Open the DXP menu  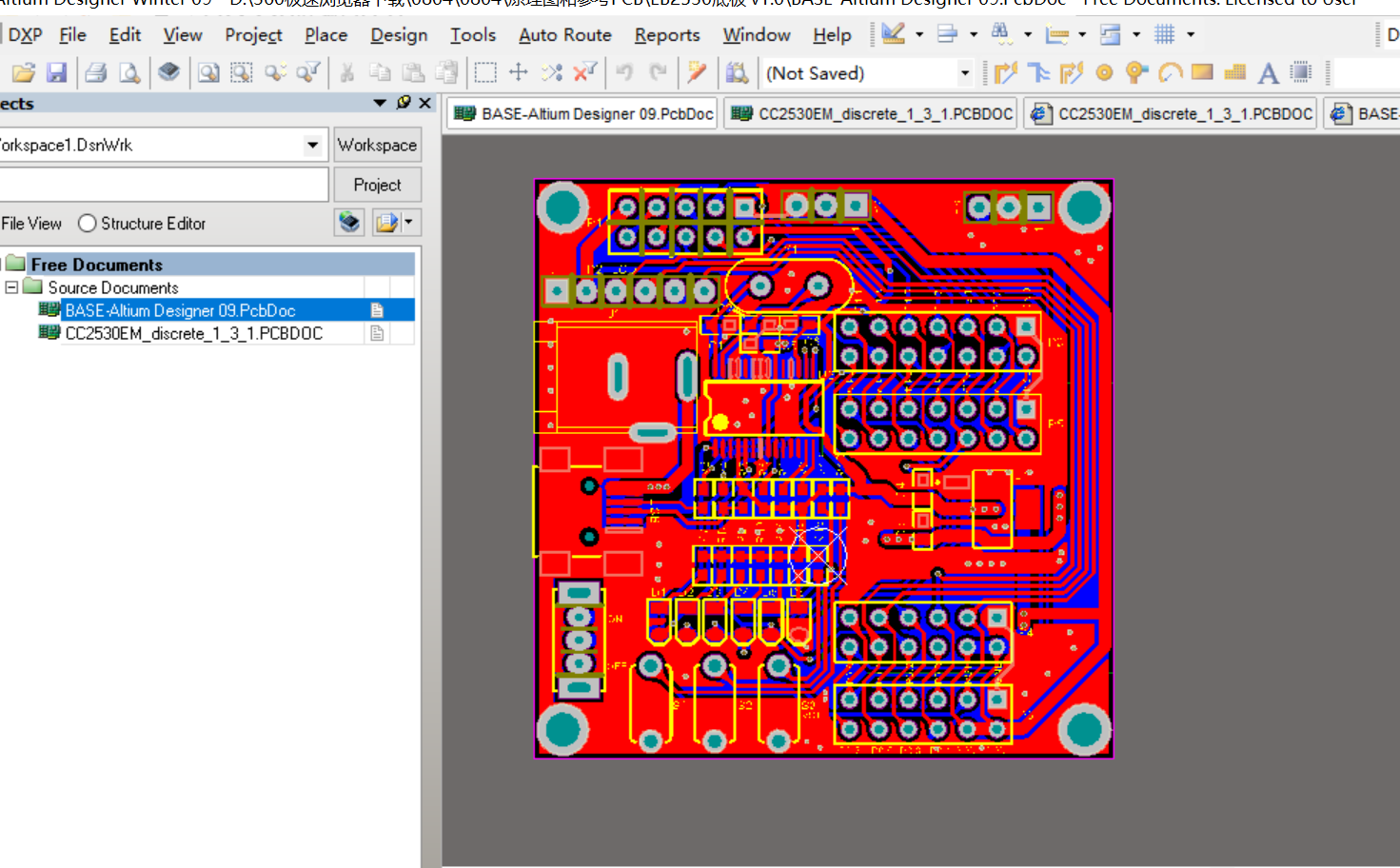25,34
